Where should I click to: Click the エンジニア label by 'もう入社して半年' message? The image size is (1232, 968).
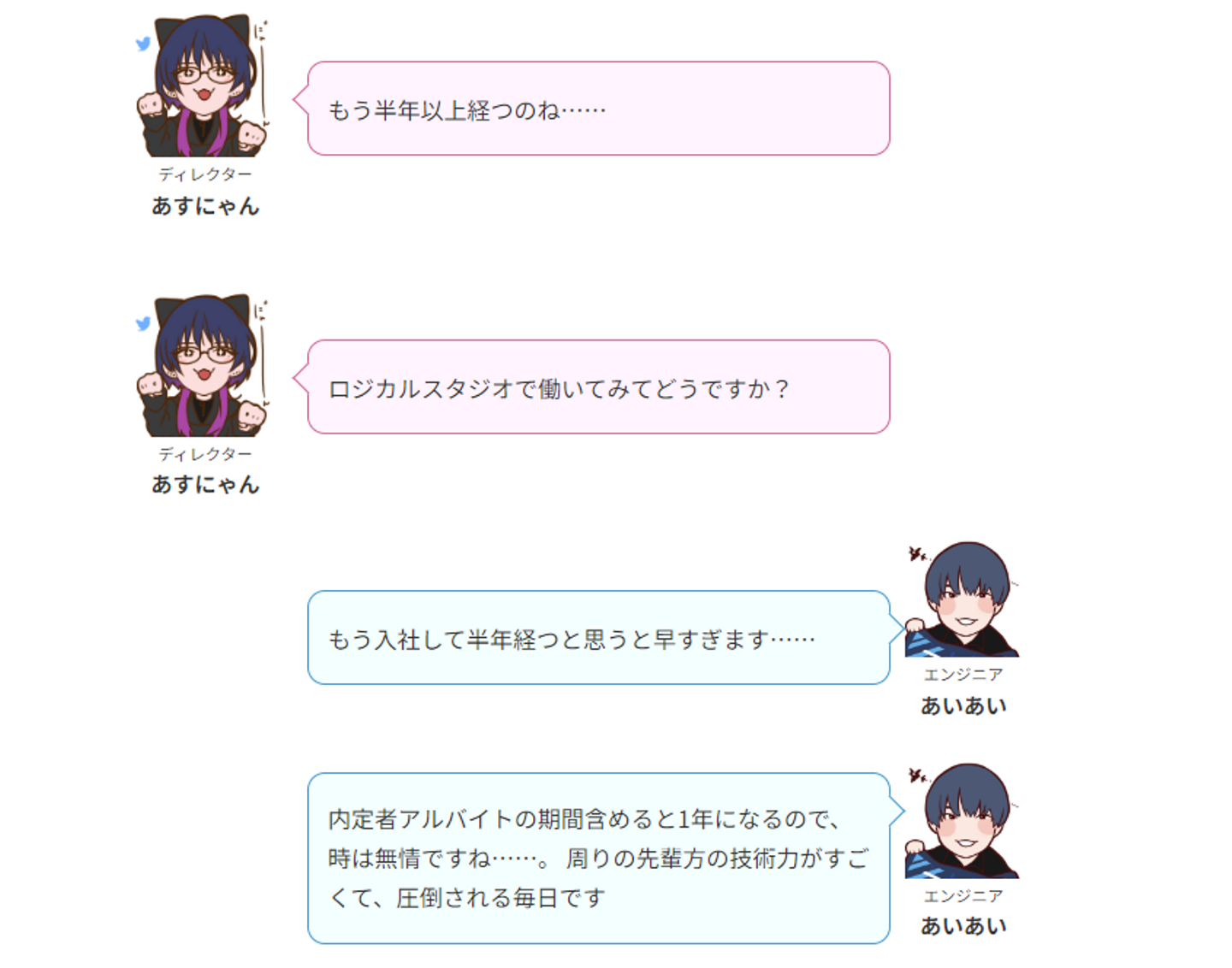click(x=963, y=675)
